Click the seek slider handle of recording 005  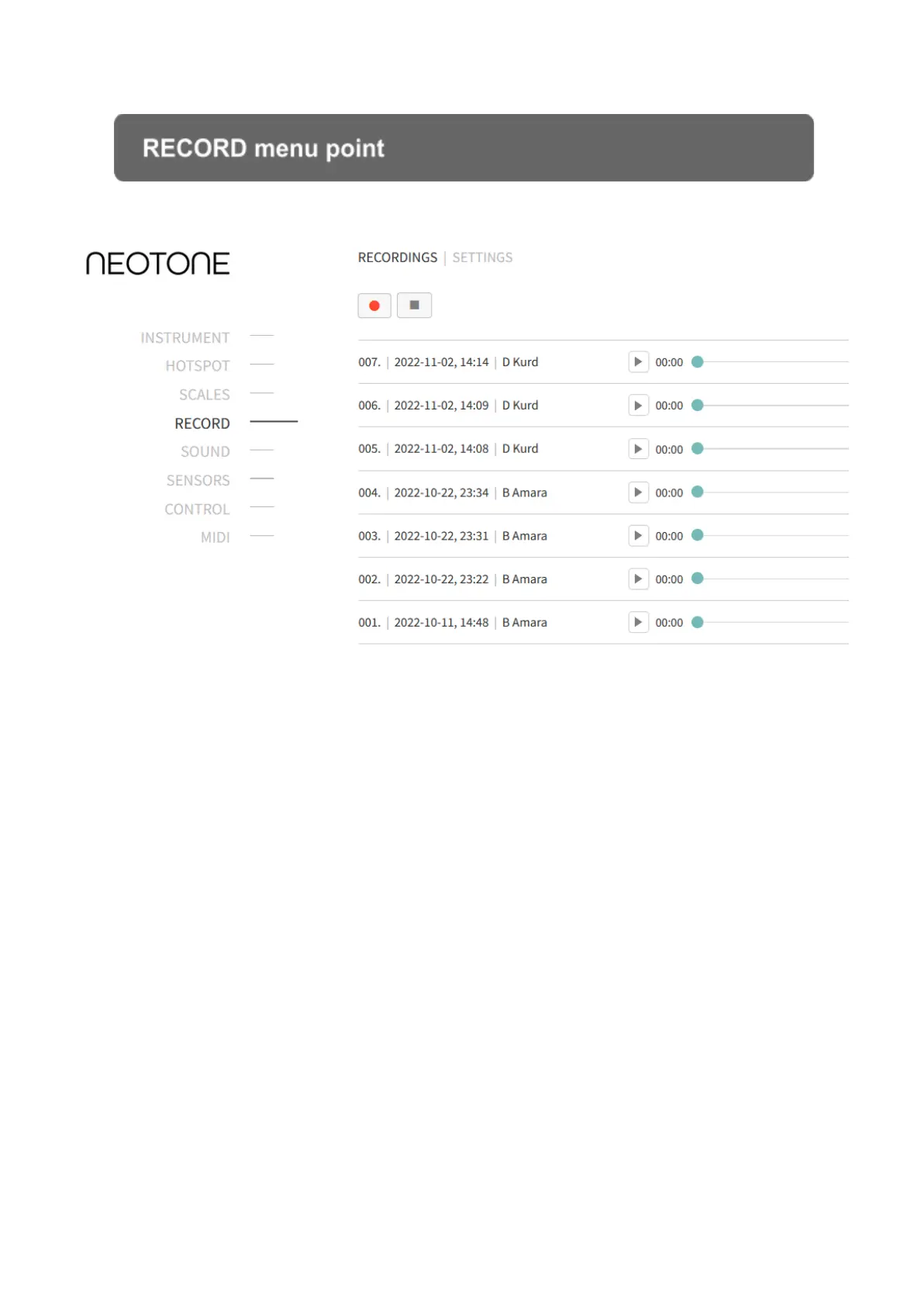[697, 448]
